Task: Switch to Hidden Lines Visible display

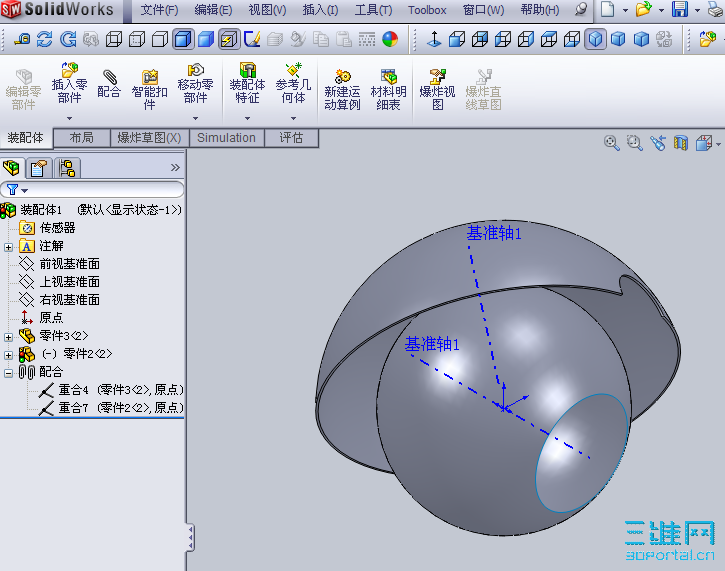Action: 137,39
